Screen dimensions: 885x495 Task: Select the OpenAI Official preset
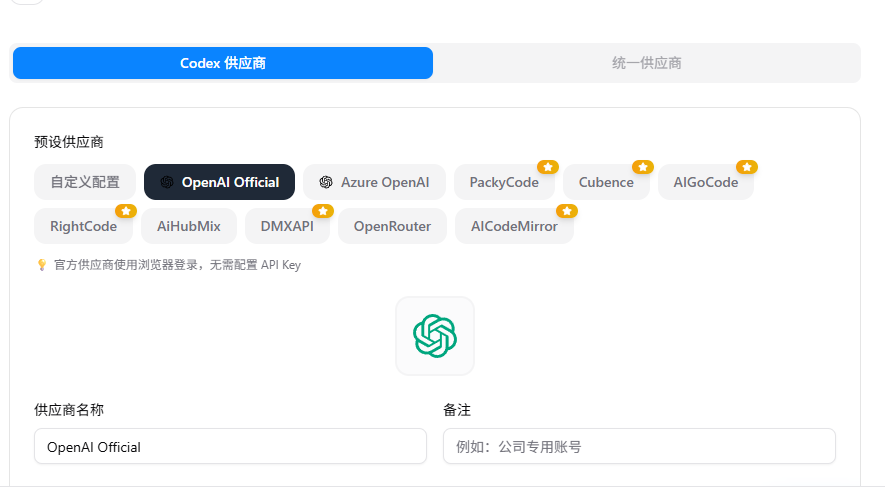coord(220,182)
